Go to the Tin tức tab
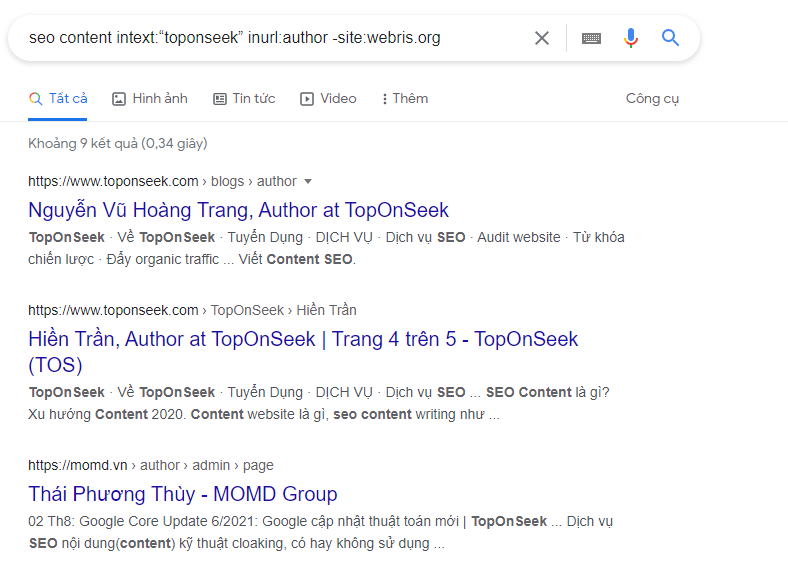 (x=253, y=99)
